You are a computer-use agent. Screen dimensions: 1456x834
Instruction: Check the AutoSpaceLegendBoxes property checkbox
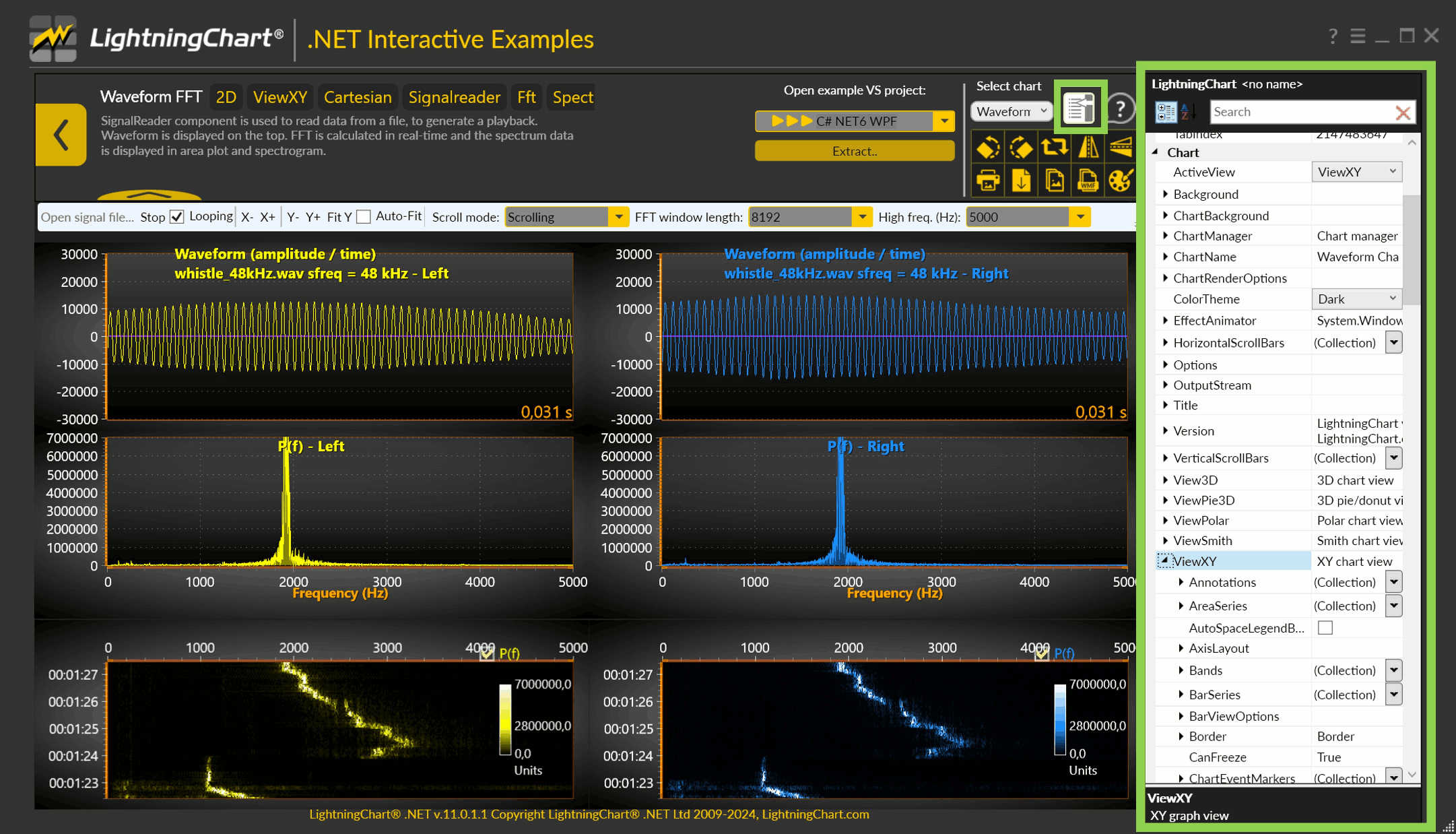tap(1325, 628)
